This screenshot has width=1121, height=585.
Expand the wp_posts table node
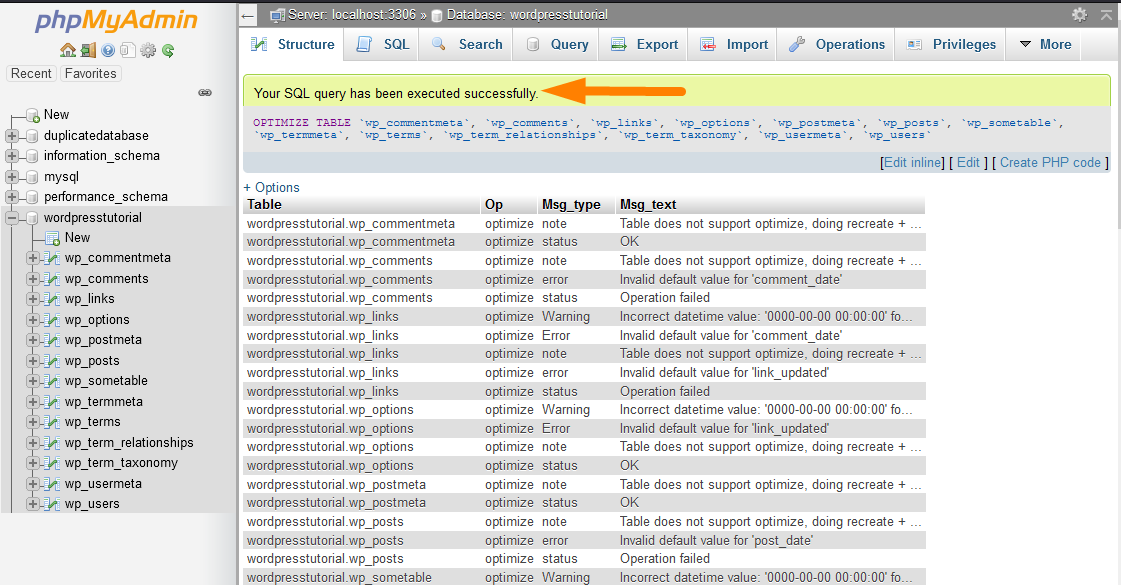(32, 361)
